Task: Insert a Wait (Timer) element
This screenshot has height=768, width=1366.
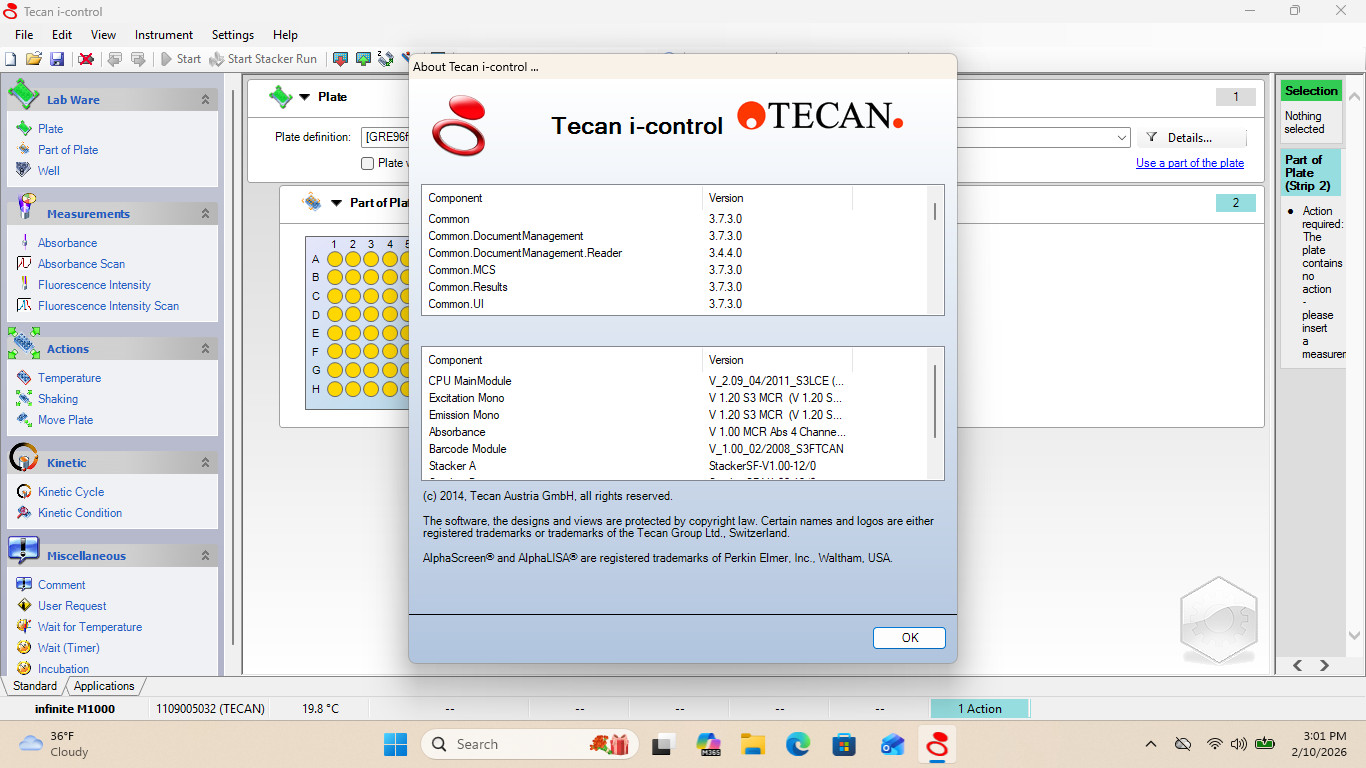Action: pos(68,648)
